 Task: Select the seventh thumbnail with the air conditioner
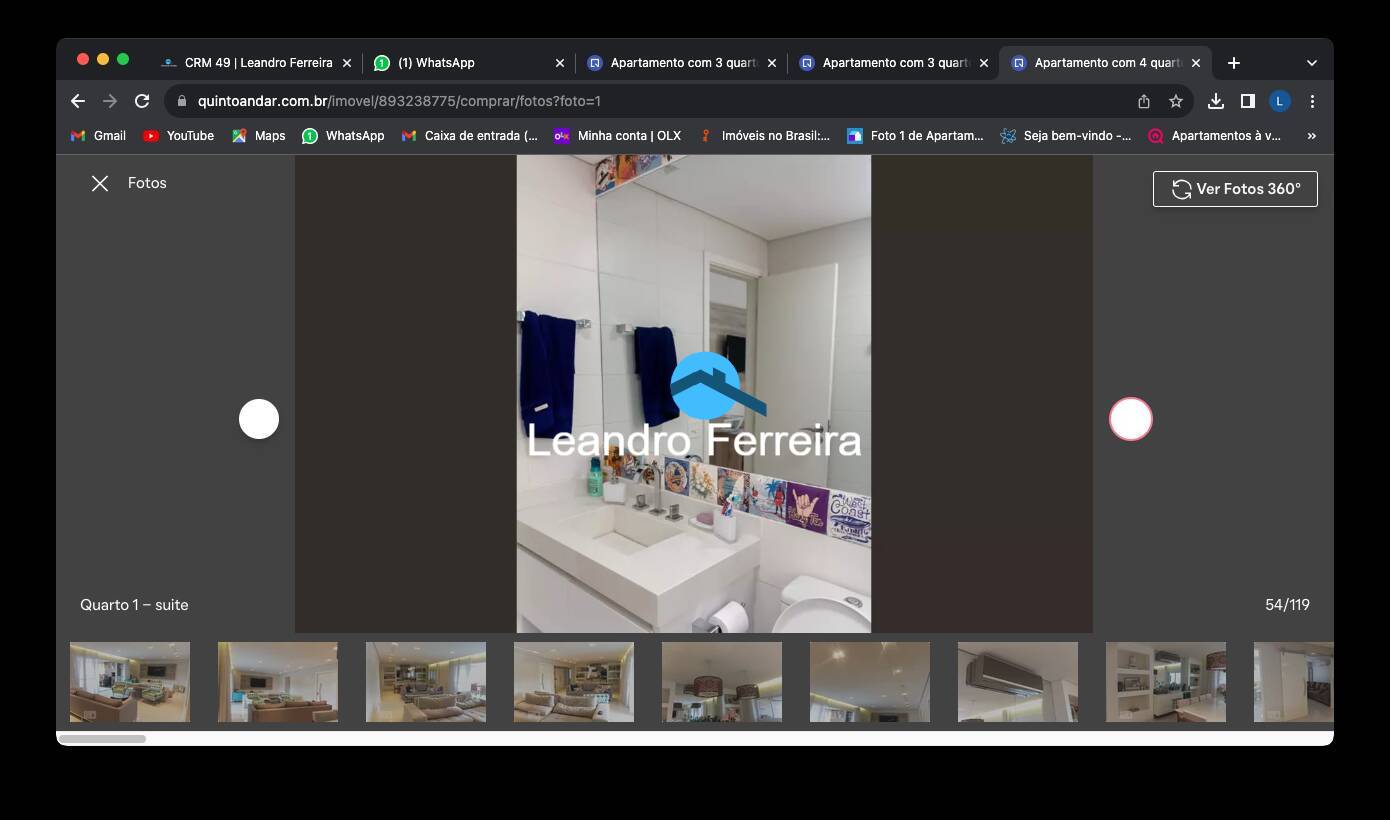click(1018, 682)
